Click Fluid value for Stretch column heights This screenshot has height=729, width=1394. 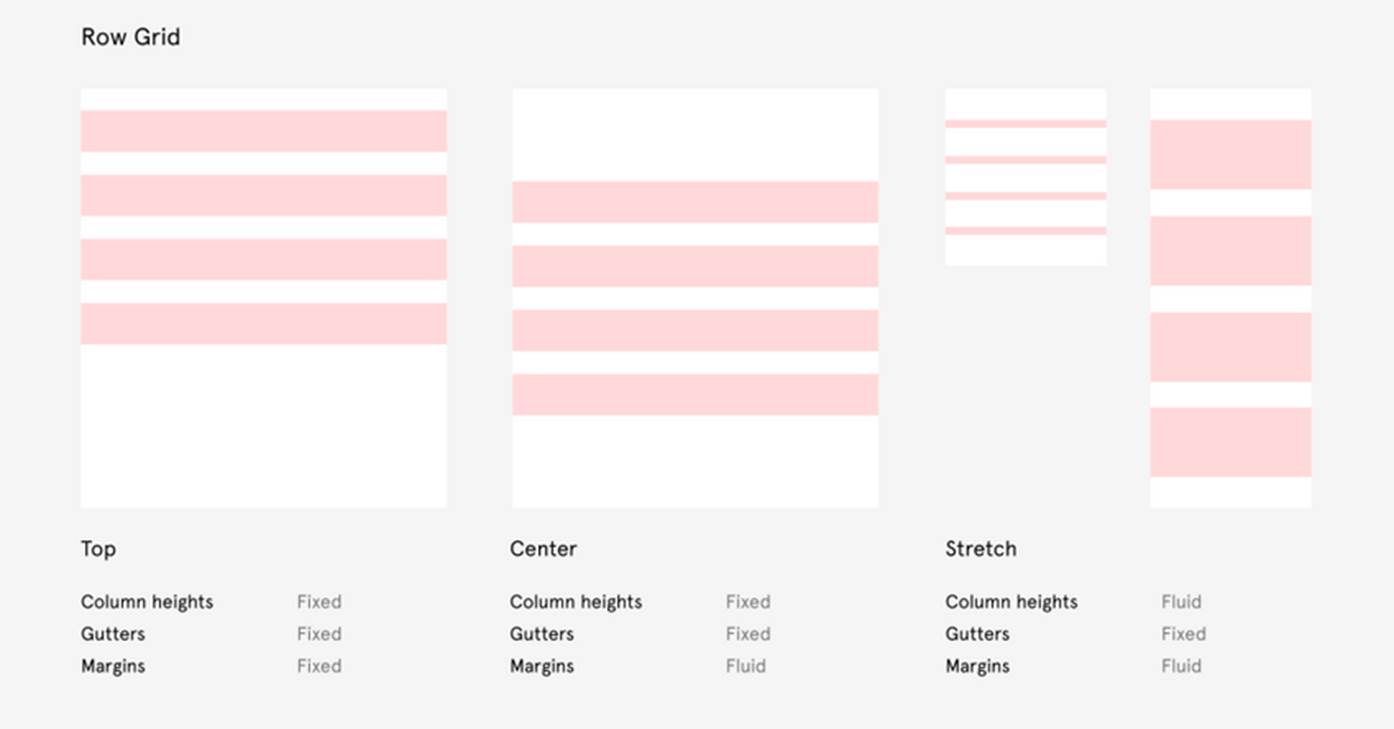point(1181,602)
